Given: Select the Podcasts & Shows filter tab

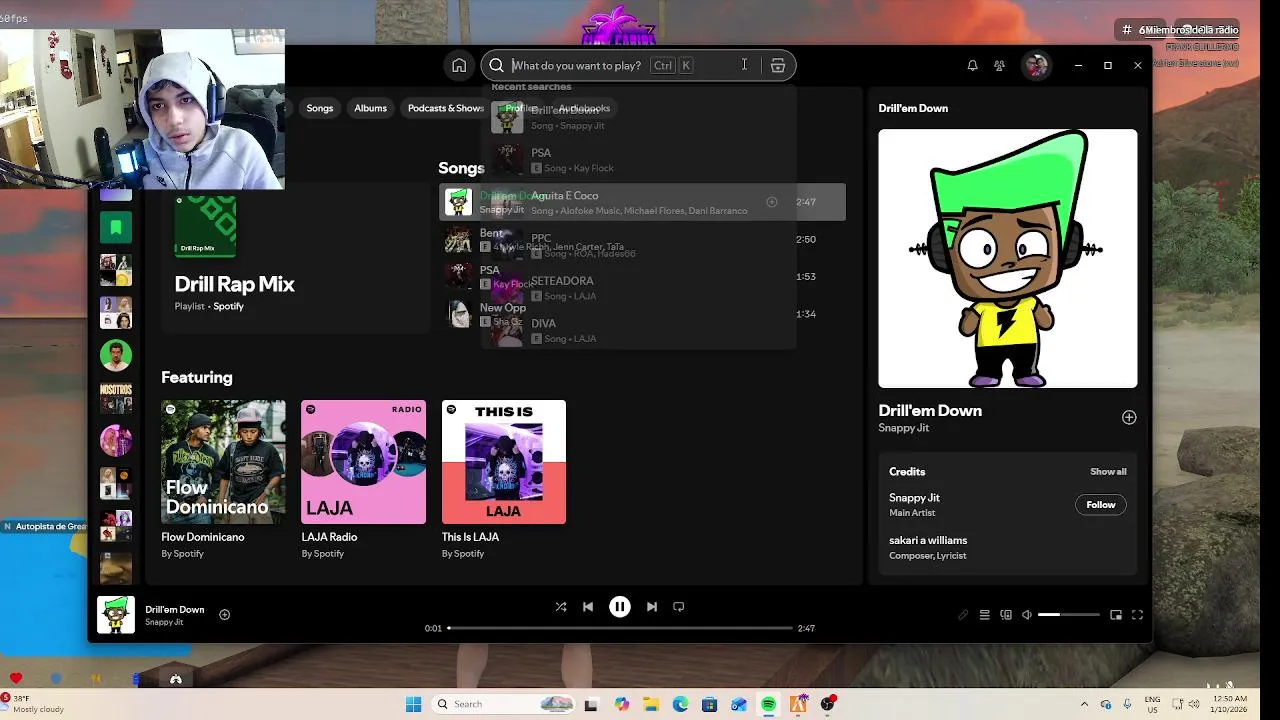Looking at the screenshot, I should click(x=446, y=108).
